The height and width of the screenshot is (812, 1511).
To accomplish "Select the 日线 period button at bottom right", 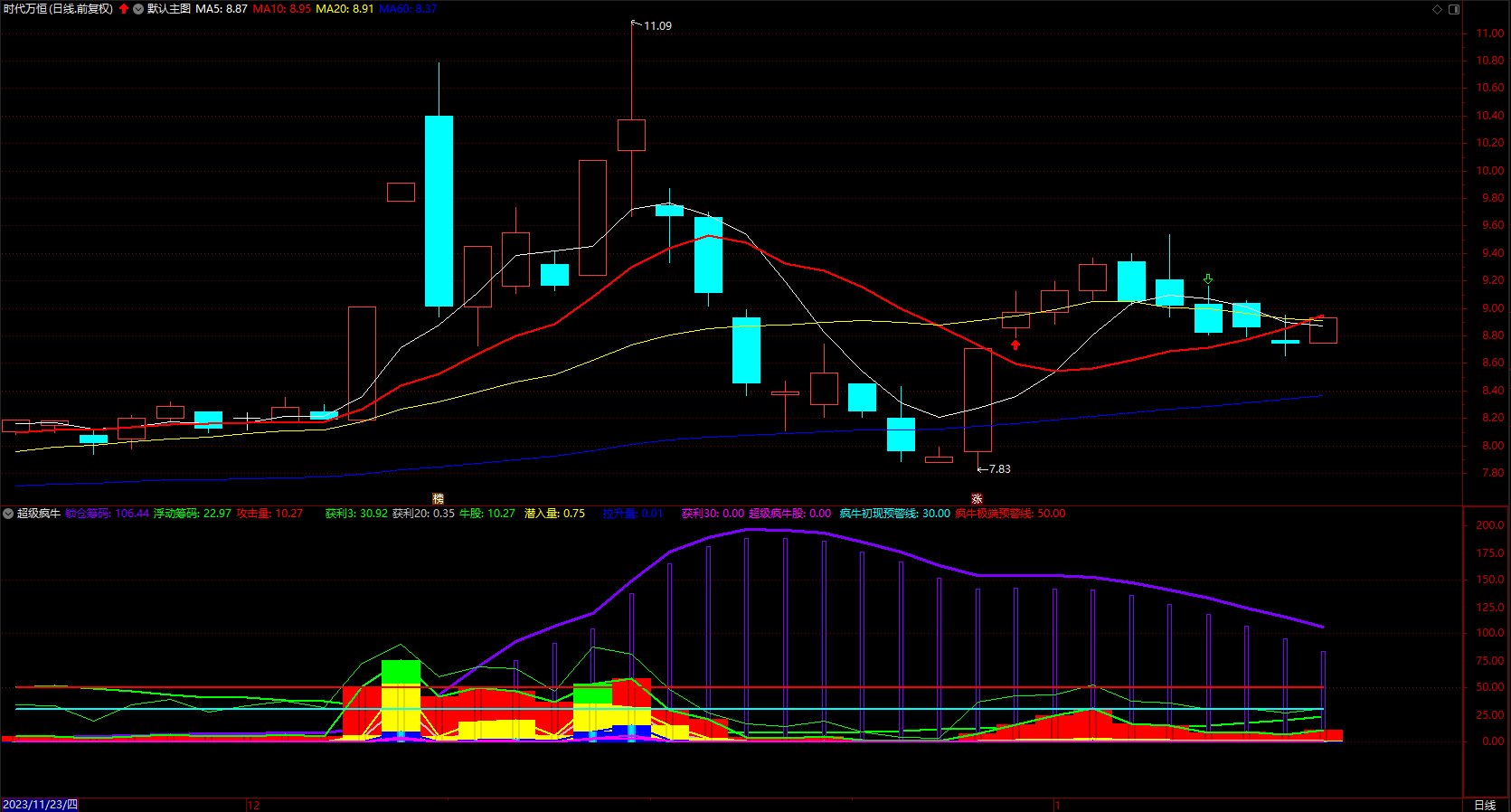I will pyautogui.click(x=1485, y=805).
